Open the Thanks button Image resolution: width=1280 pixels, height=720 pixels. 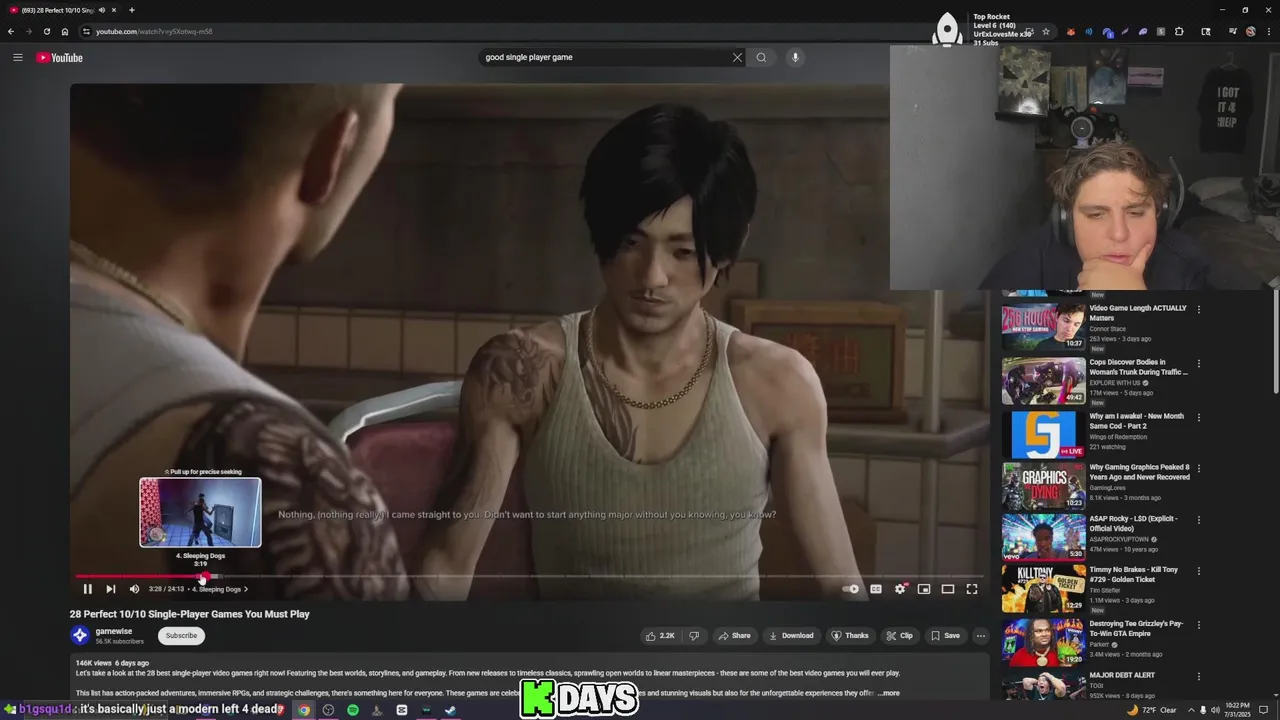click(850, 635)
